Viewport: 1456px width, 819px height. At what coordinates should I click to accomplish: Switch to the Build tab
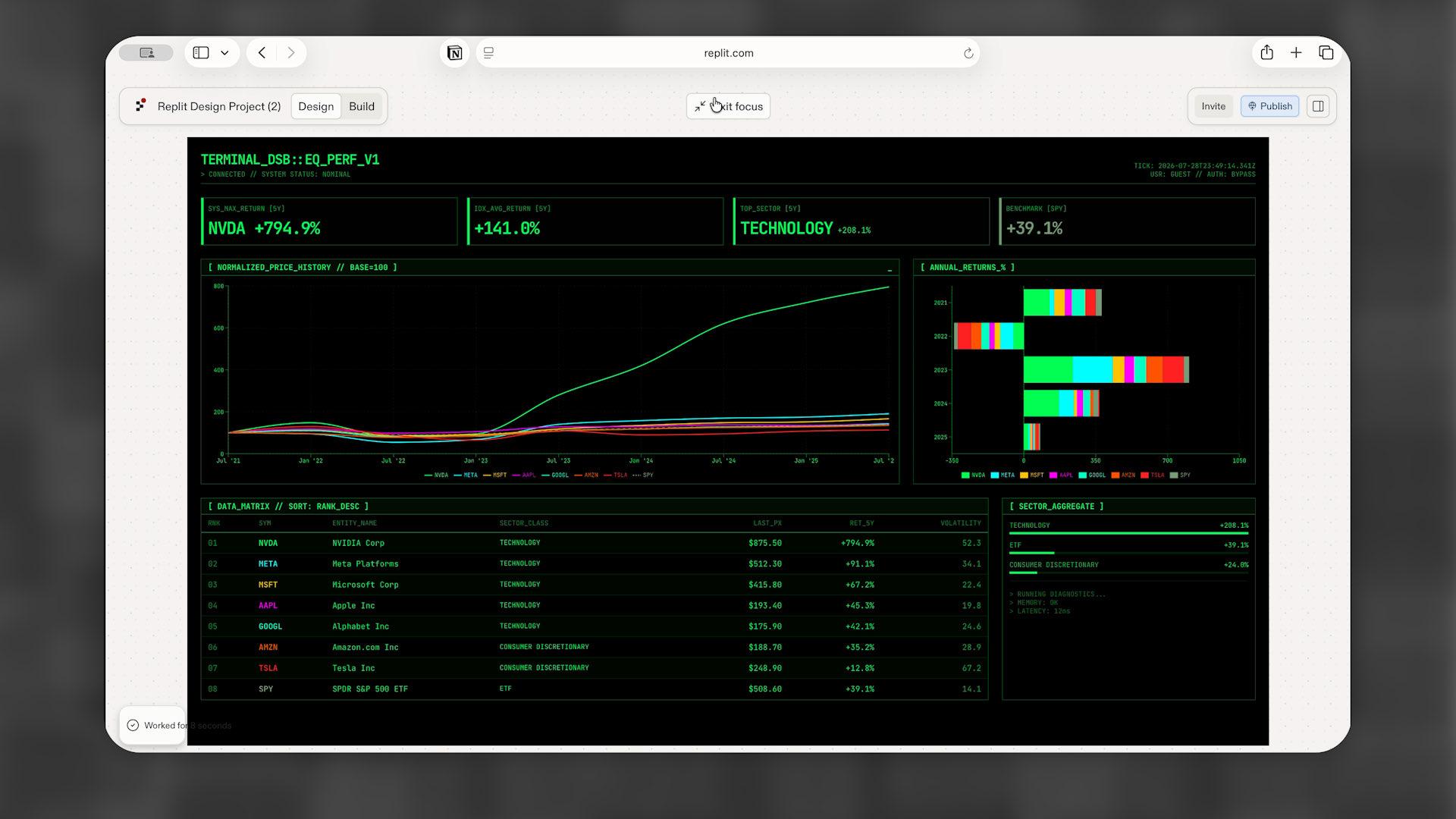click(x=362, y=106)
